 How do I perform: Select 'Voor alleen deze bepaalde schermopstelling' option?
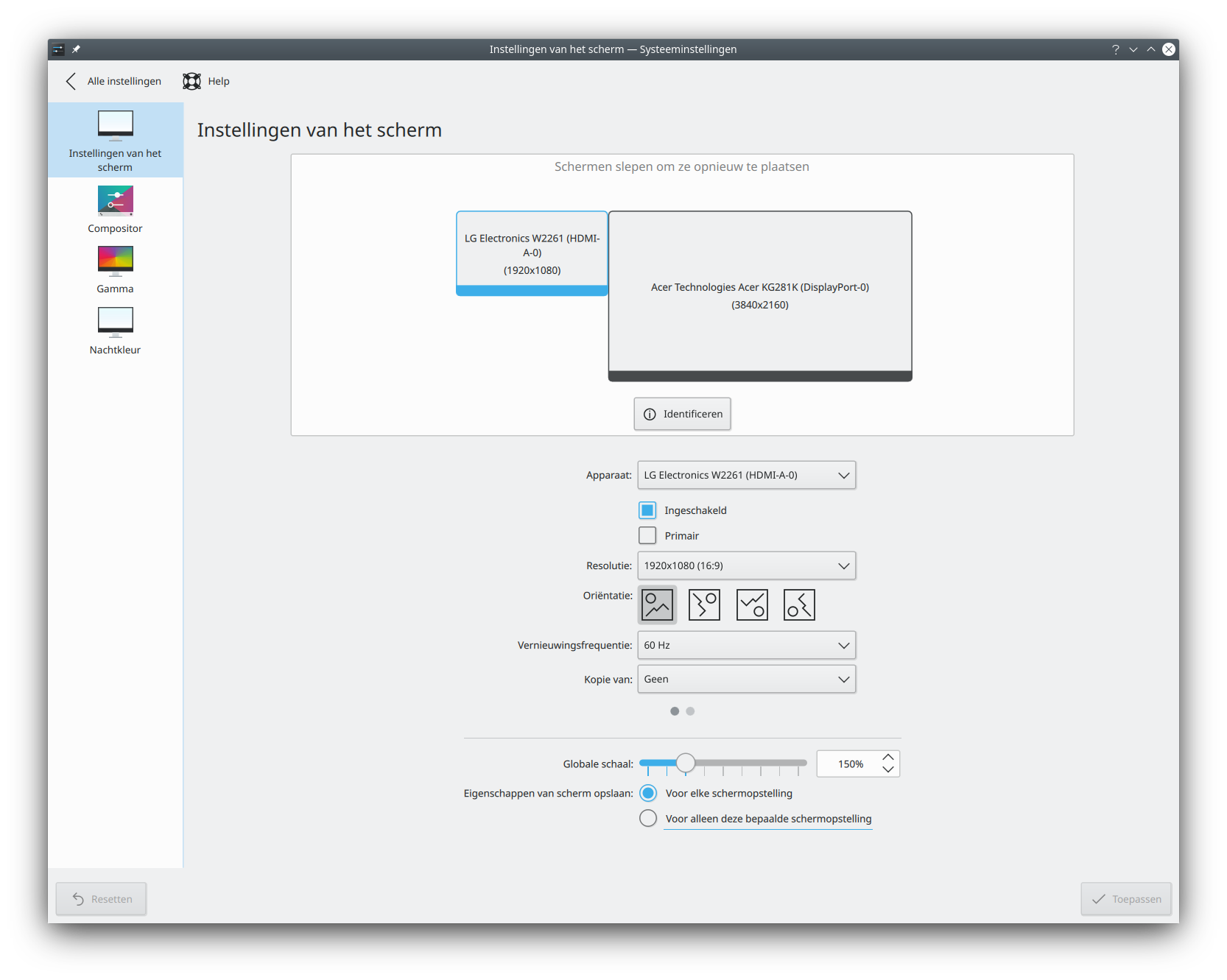coord(648,819)
